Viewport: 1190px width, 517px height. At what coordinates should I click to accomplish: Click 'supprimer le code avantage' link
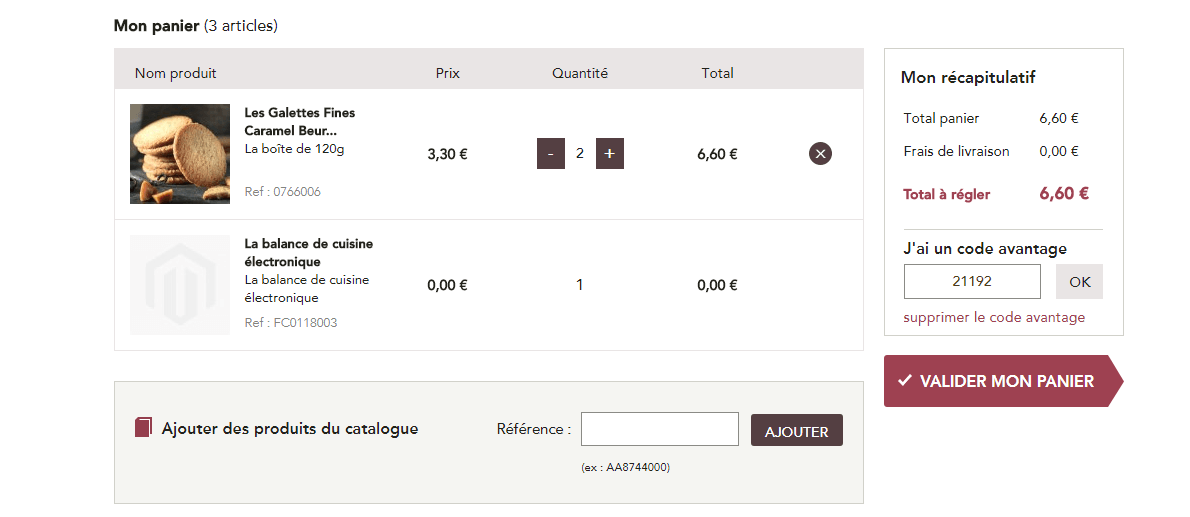pos(994,317)
